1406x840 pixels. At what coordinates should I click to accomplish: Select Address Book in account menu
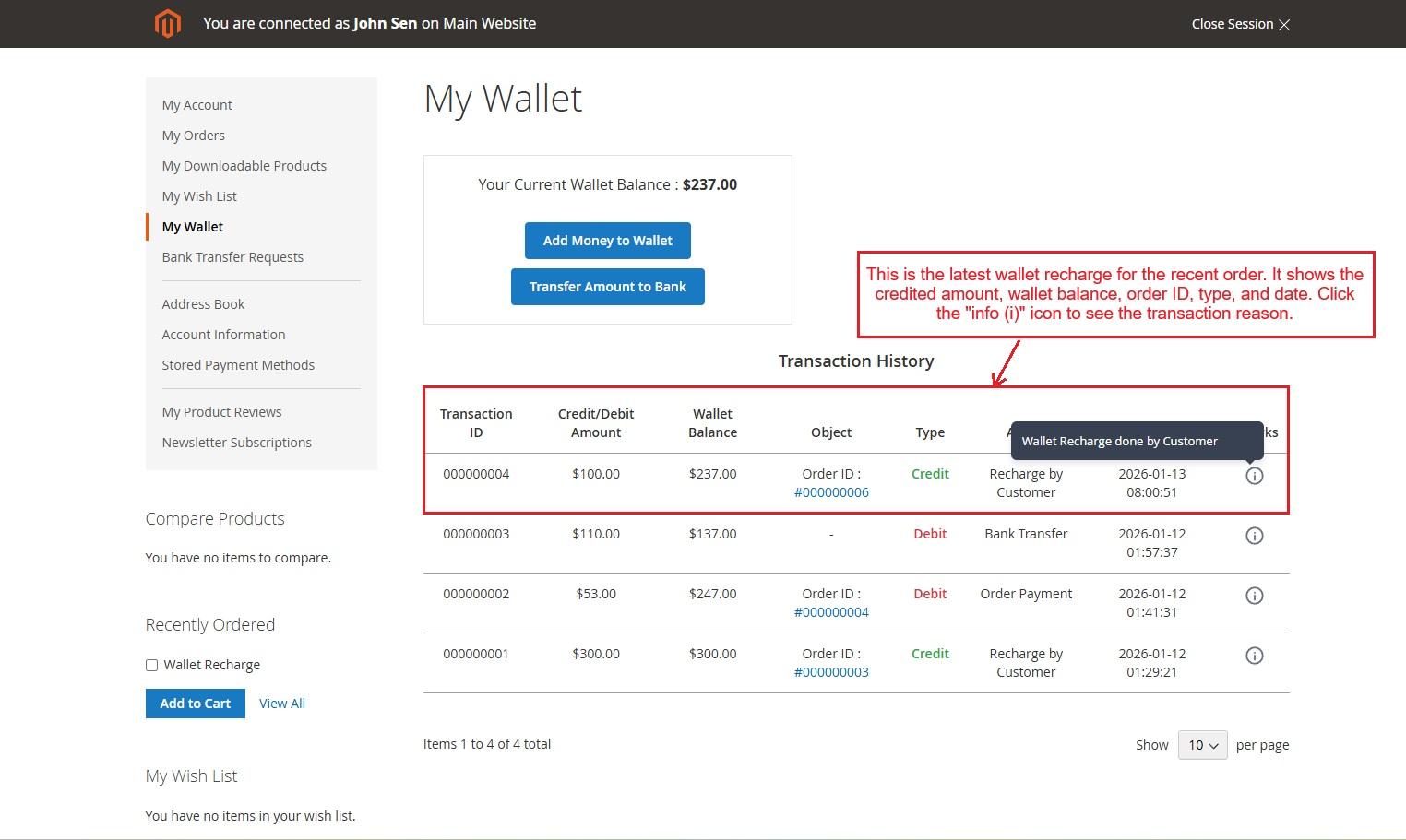pos(203,304)
